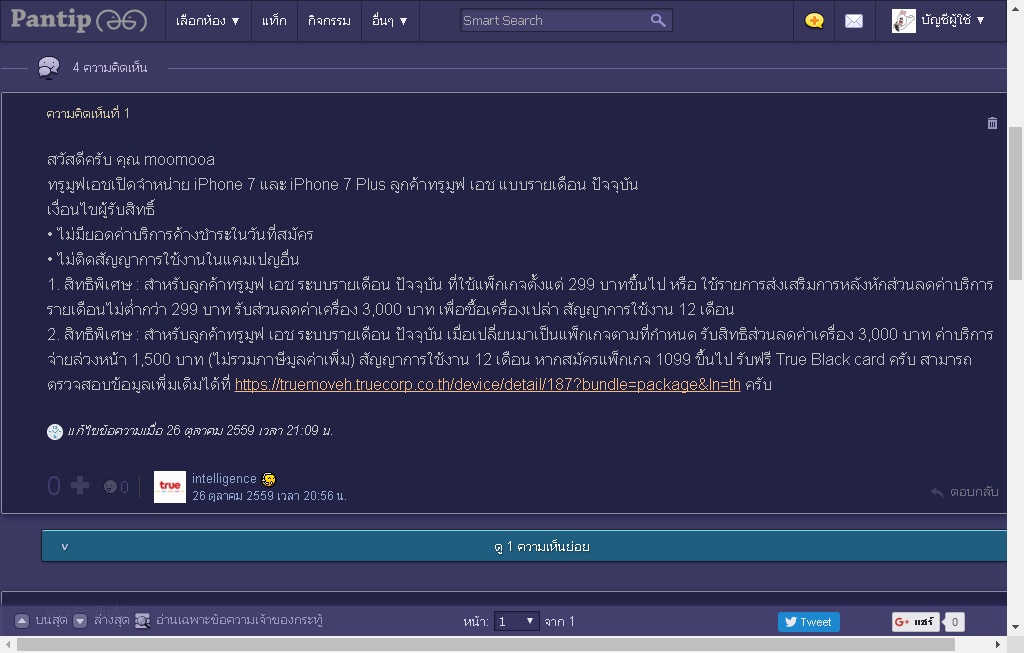1024x653 pixels.
Task: Click the 26 ตุลาคม 2559 เวลา 20:56 น. timestamp
Action: tap(269, 496)
